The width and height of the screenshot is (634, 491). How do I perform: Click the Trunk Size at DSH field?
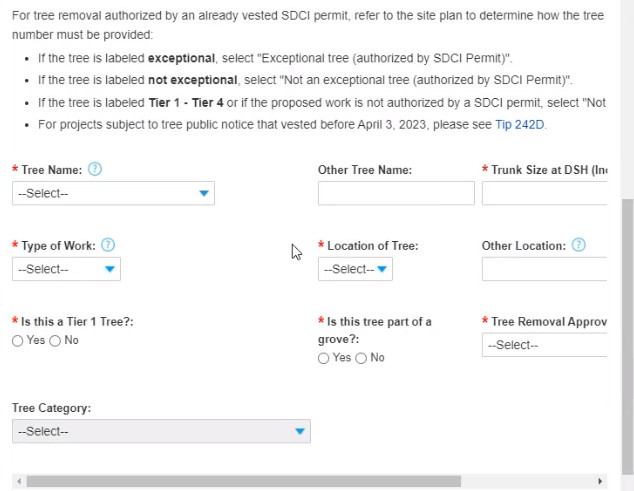(x=544, y=193)
